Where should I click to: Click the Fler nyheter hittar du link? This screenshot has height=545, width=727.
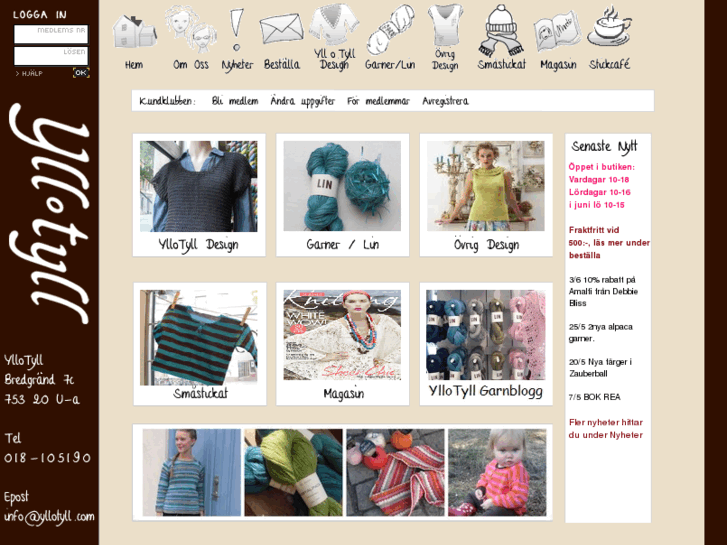coord(606,429)
